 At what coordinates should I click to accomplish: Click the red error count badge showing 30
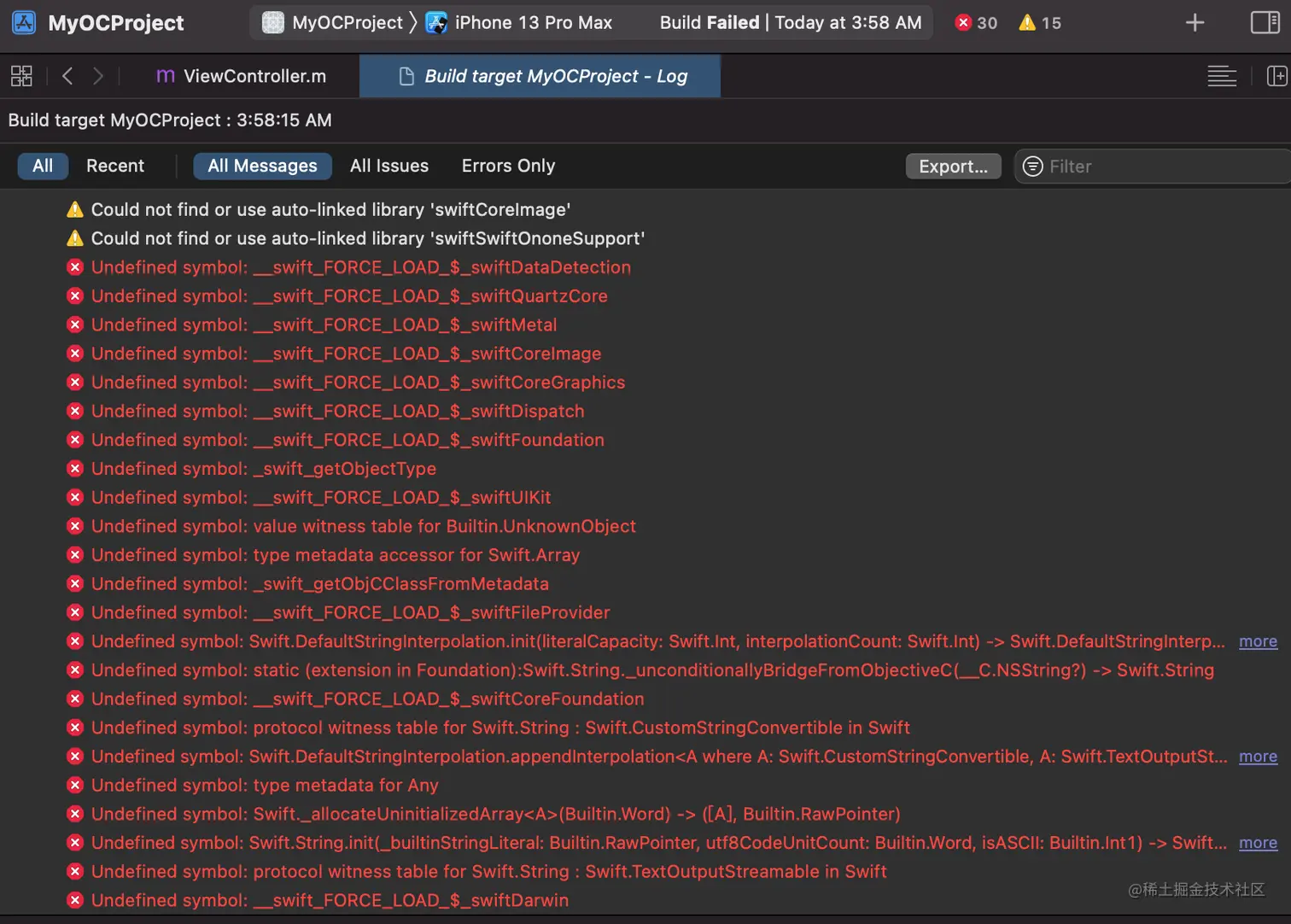pyautogui.click(x=976, y=23)
